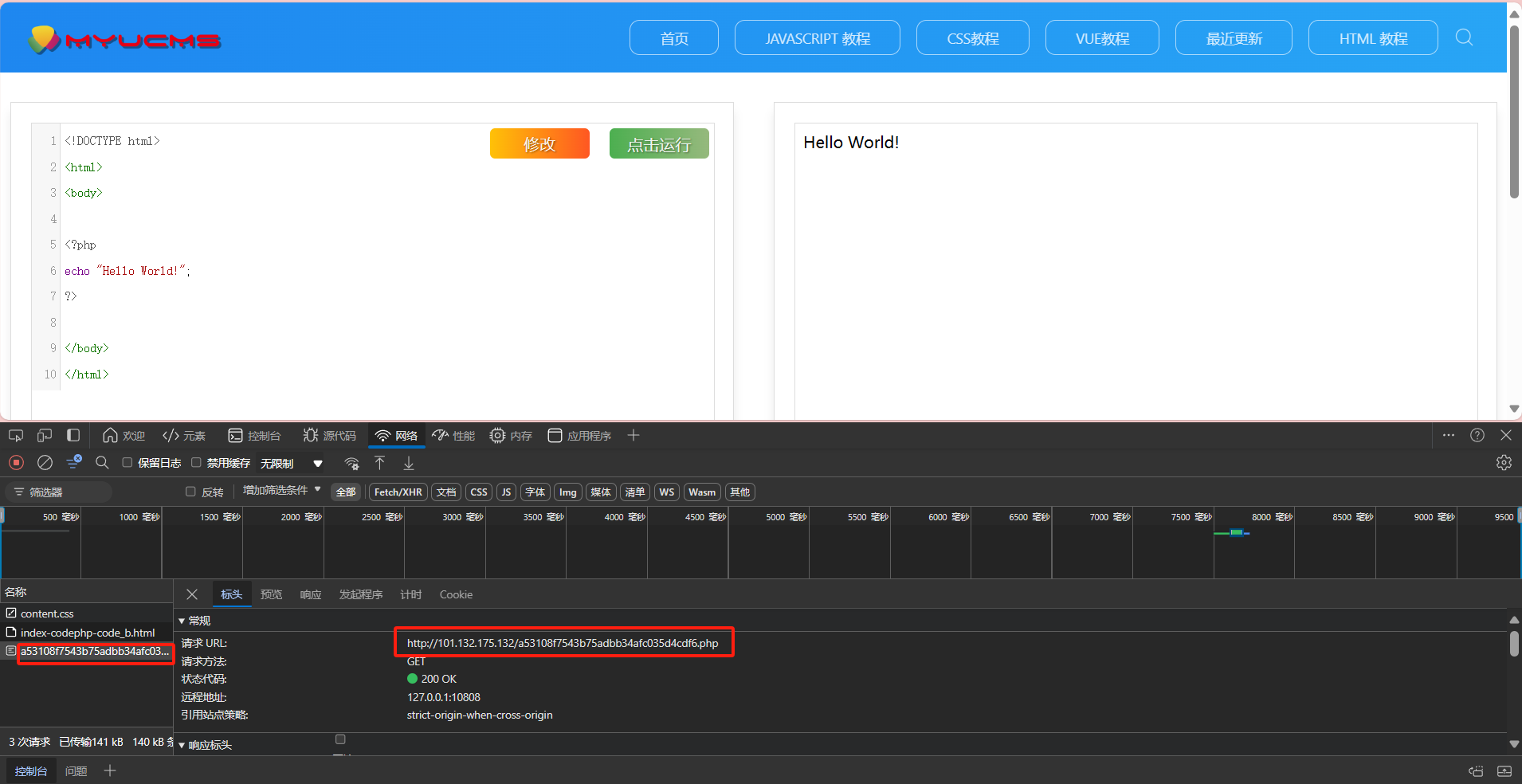
Task: Open HTML 教程 navigation link
Action: [1373, 37]
